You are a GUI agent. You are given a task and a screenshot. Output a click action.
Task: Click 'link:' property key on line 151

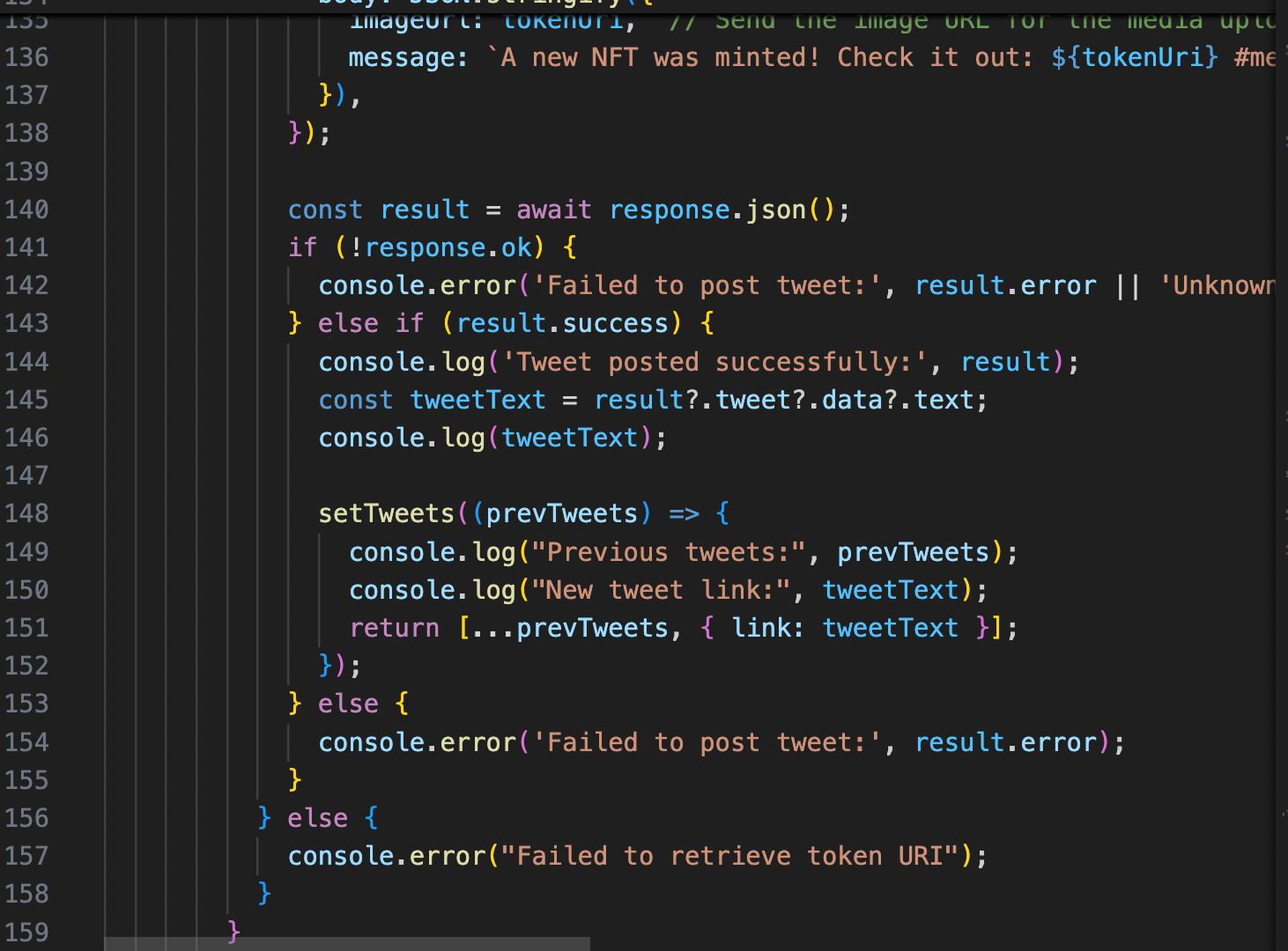[x=767, y=628]
